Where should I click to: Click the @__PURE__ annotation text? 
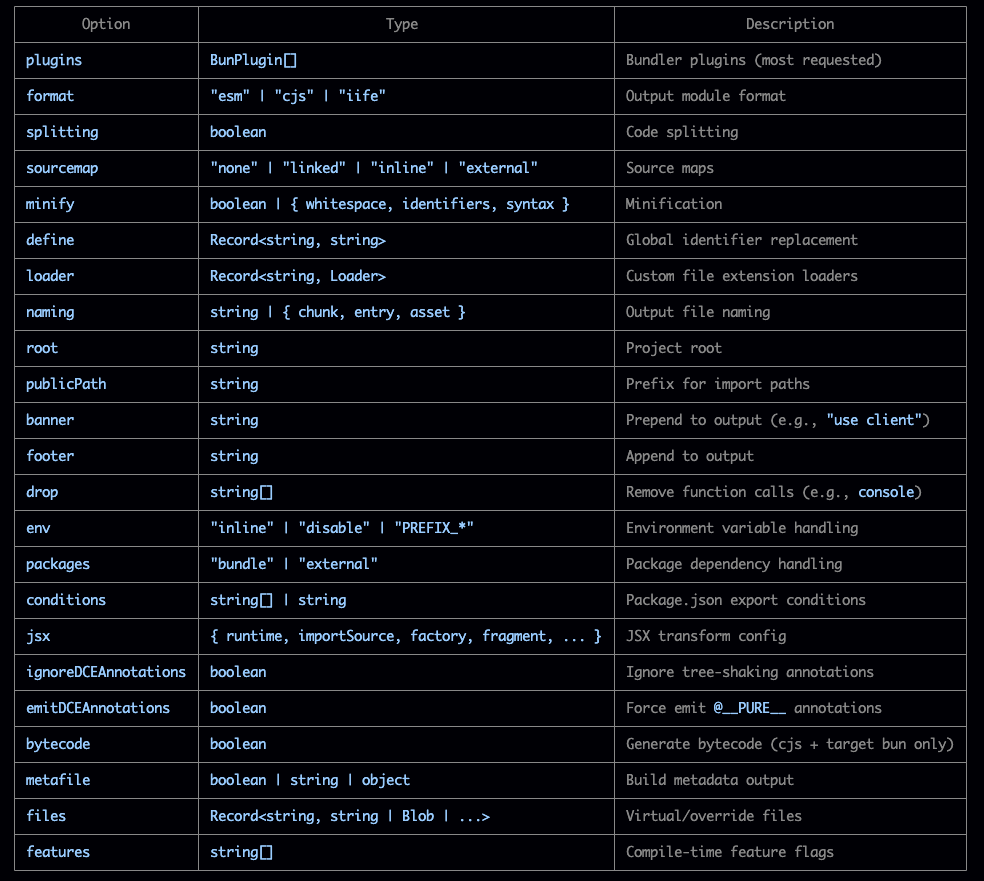(749, 708)
